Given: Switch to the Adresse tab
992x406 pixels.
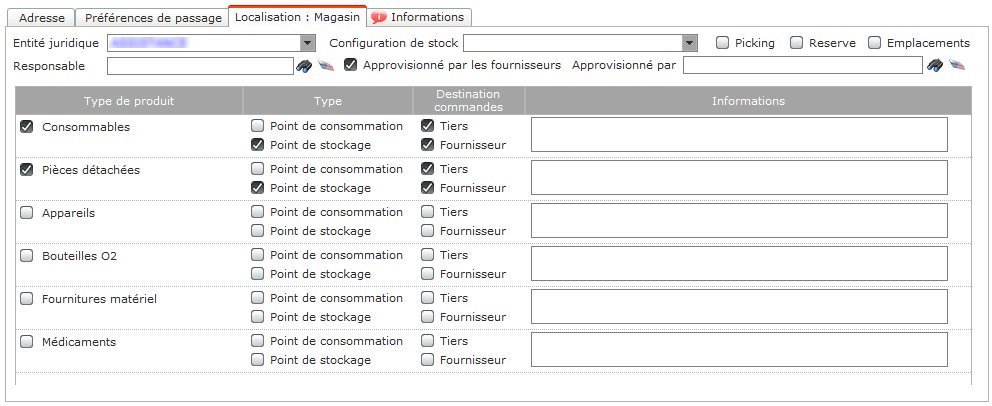Looking at the screenshot, I should 42,18.
